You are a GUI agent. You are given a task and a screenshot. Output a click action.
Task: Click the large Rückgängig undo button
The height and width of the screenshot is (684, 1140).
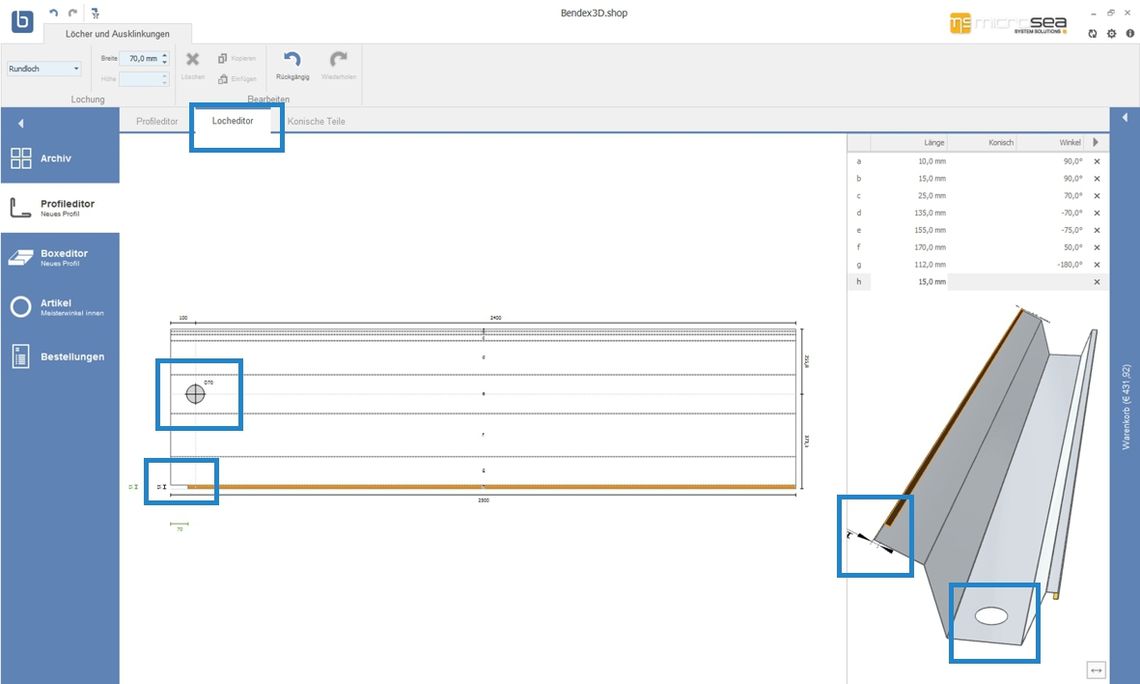pos(292,65)
